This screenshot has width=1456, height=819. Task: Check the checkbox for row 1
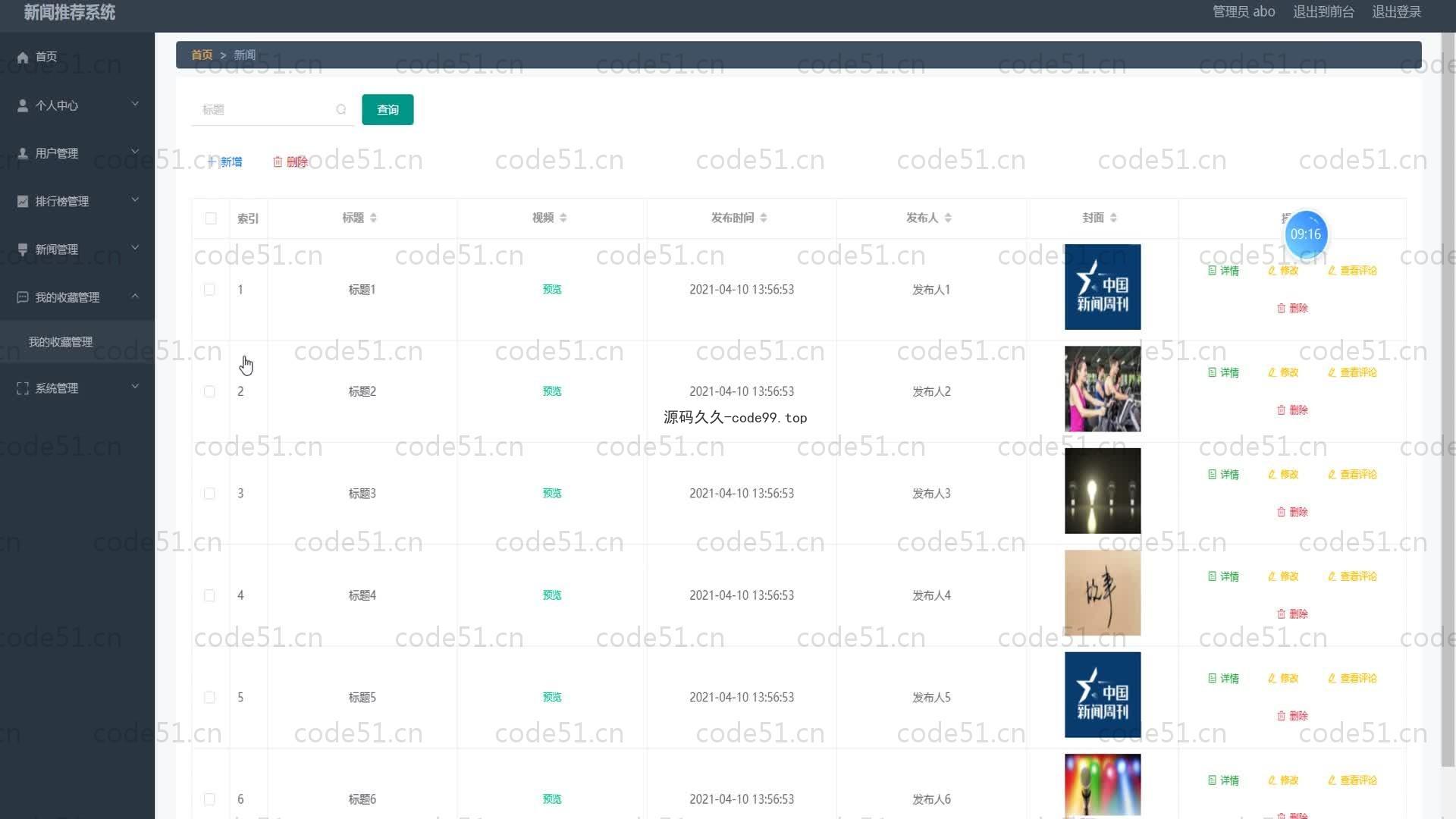click(209, 290)
